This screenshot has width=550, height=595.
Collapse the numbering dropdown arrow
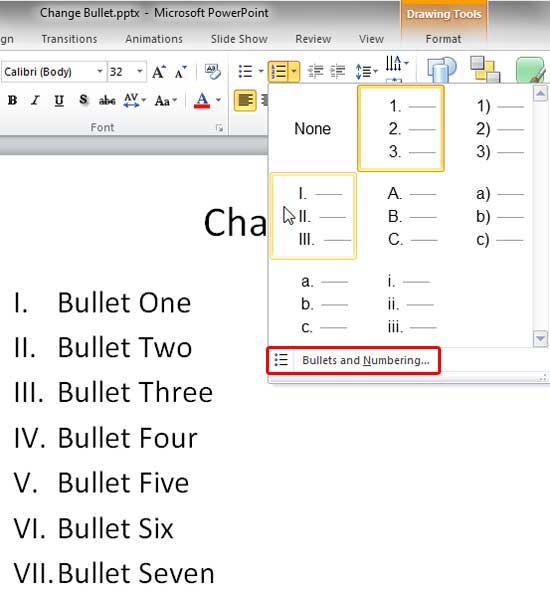click(294, 72)
